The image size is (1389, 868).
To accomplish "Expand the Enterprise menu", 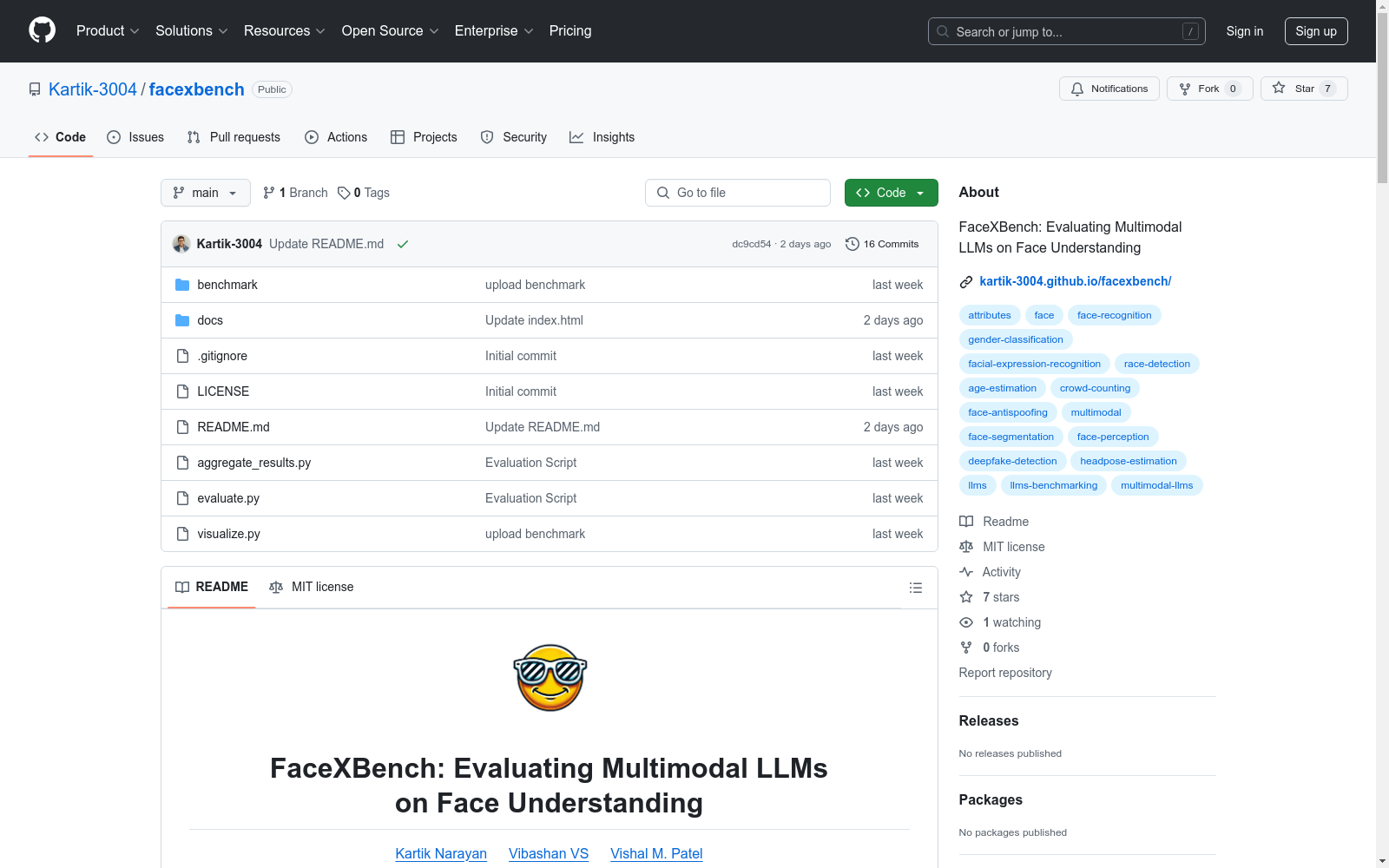I will (x=494, y=31).
